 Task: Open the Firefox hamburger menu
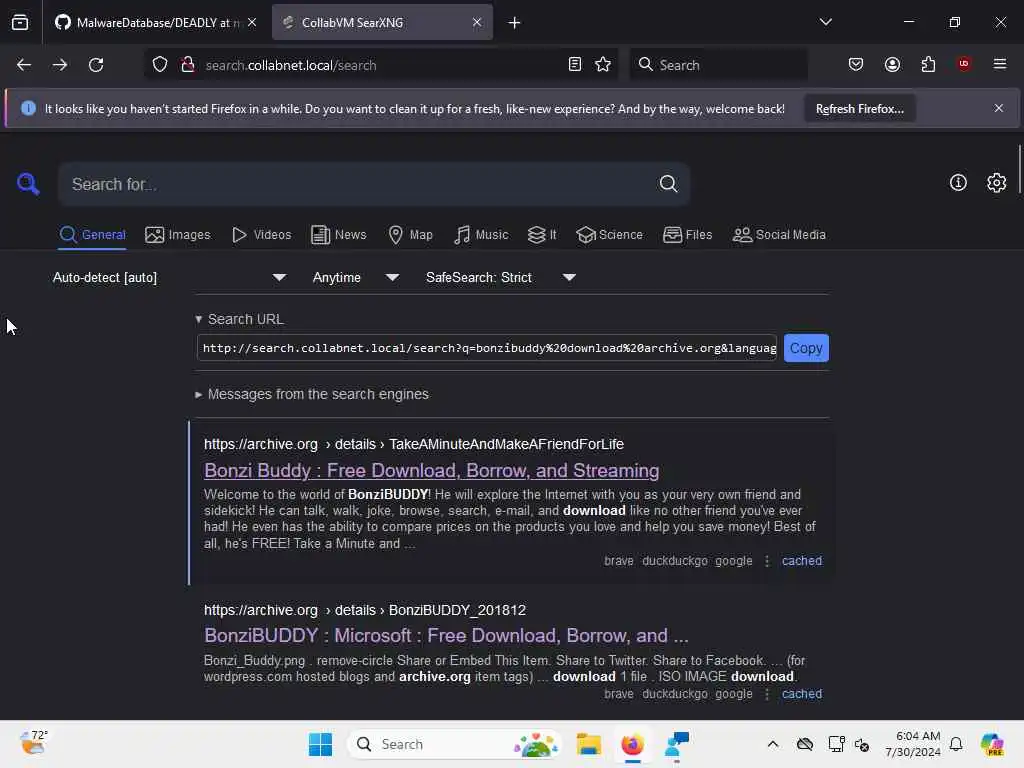pos(1000,64)
